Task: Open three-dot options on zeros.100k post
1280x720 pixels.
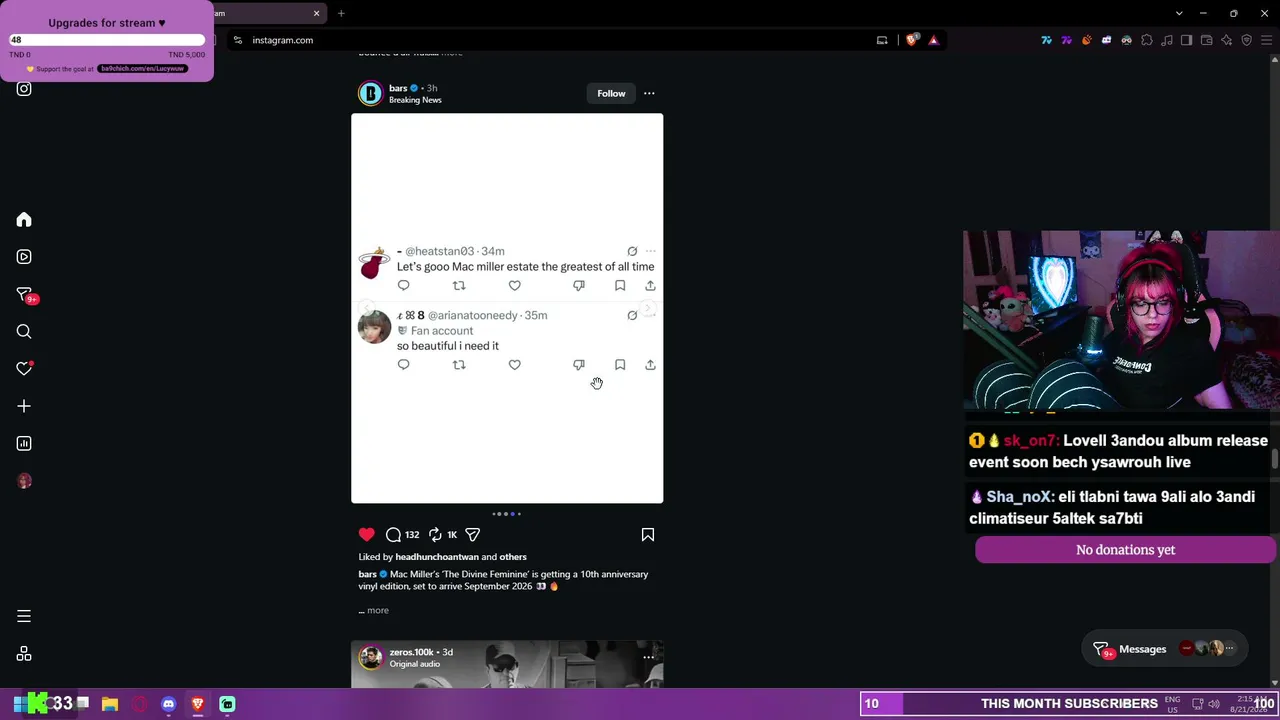Action: point(649,657)
